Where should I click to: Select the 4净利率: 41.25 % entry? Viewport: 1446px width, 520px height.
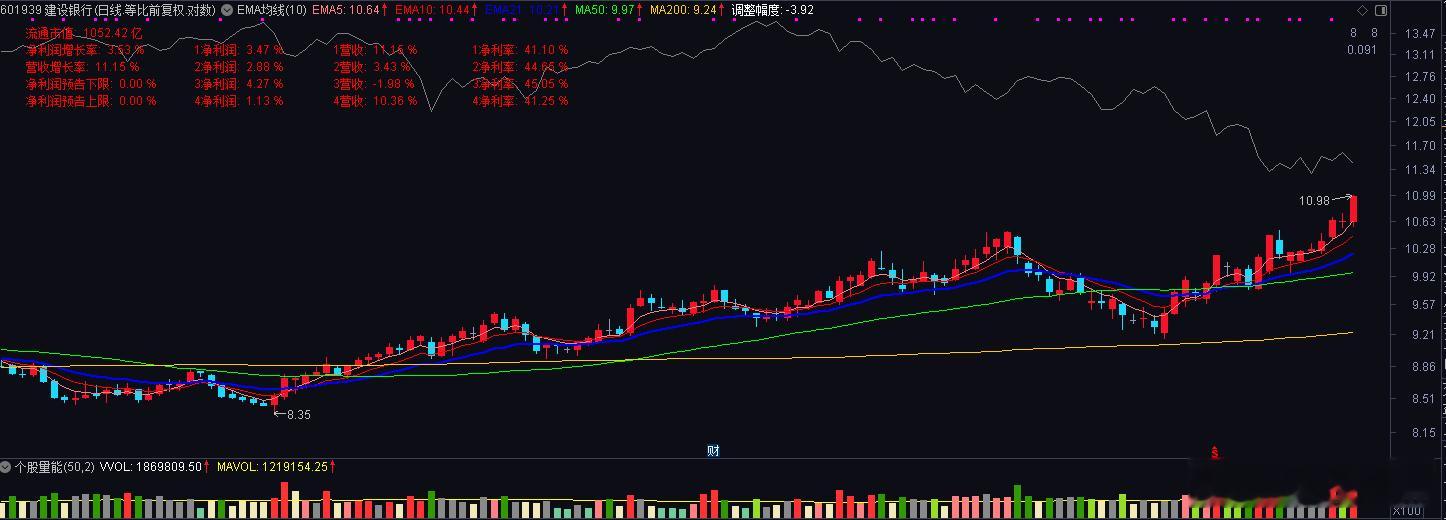point(520,101)
